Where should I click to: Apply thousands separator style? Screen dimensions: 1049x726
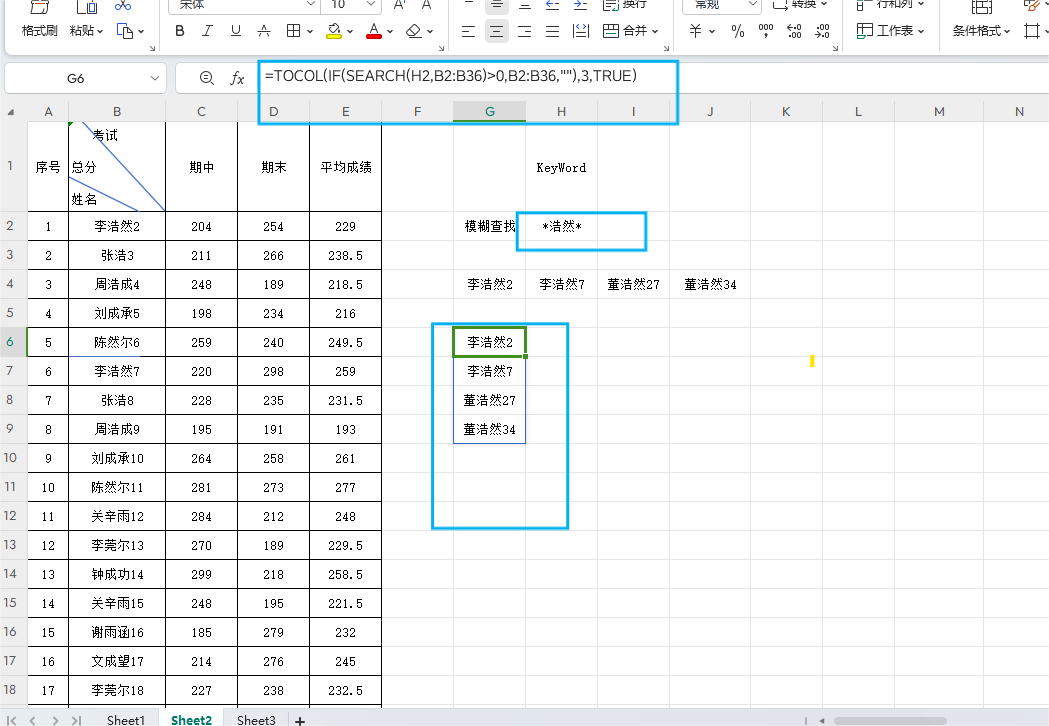click(766, 31)
